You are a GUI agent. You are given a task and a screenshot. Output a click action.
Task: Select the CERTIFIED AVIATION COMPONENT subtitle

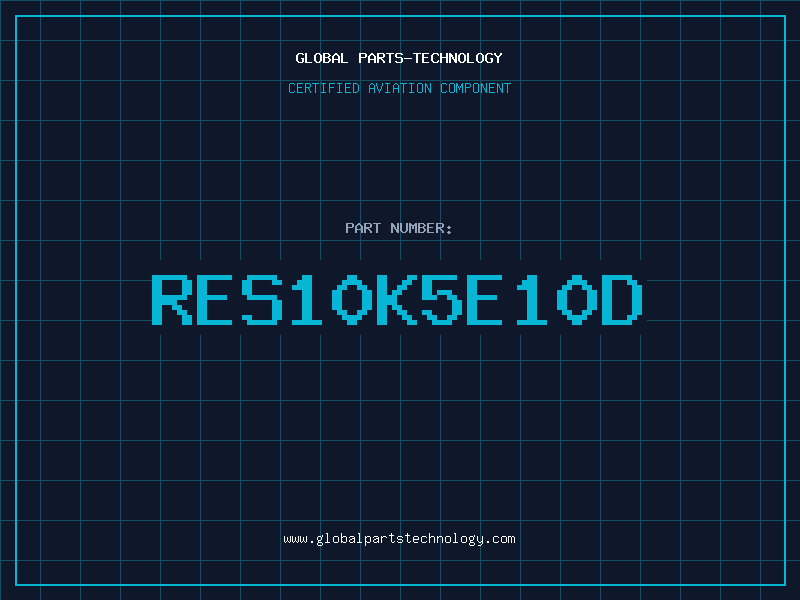click(x=399, y=88)
